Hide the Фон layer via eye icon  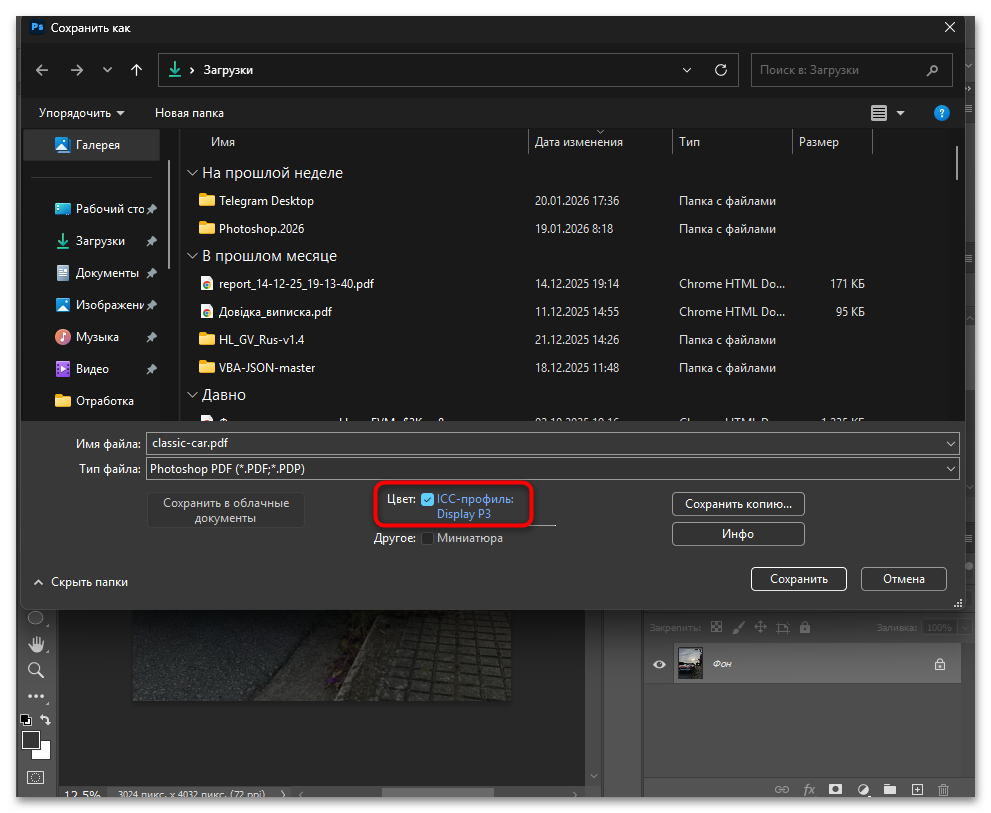coord(659,664)
